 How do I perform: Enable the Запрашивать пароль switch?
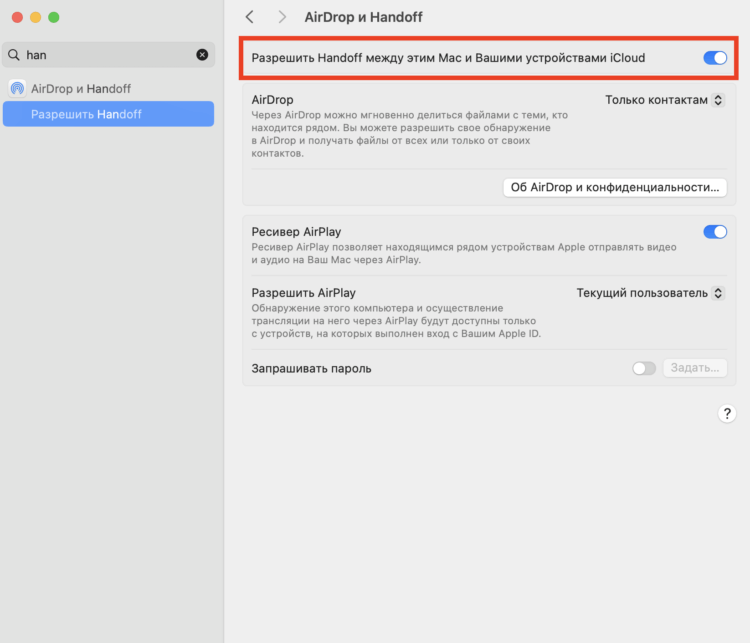coord(644,368)
